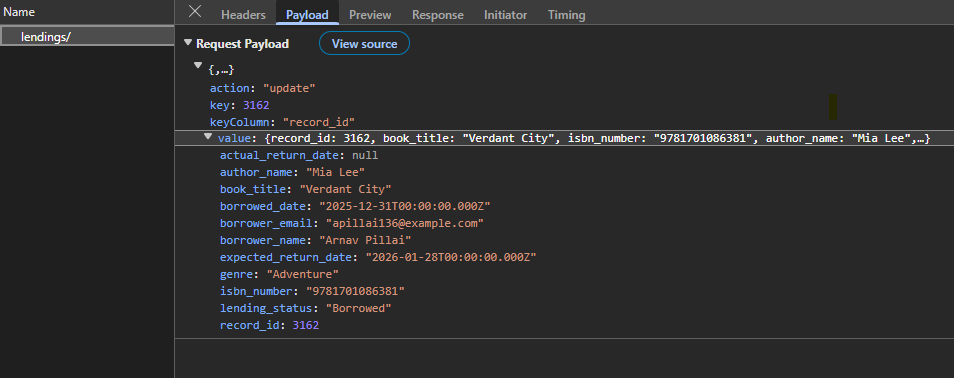Click the keyColumn "record_id" entry
The width and height of the screenshot is (954, 378).
click(x=282, y=121)
